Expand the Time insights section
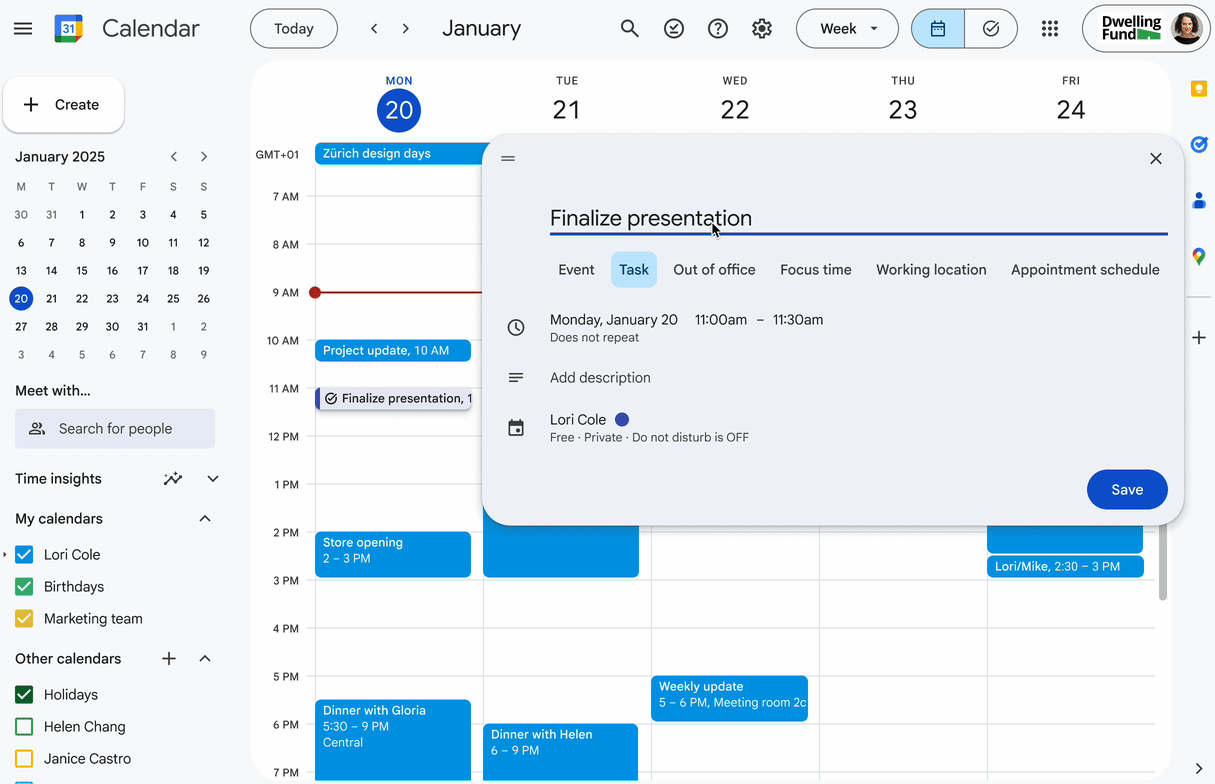This screenshot has width=1215, height=784. [x=212, y=479]
